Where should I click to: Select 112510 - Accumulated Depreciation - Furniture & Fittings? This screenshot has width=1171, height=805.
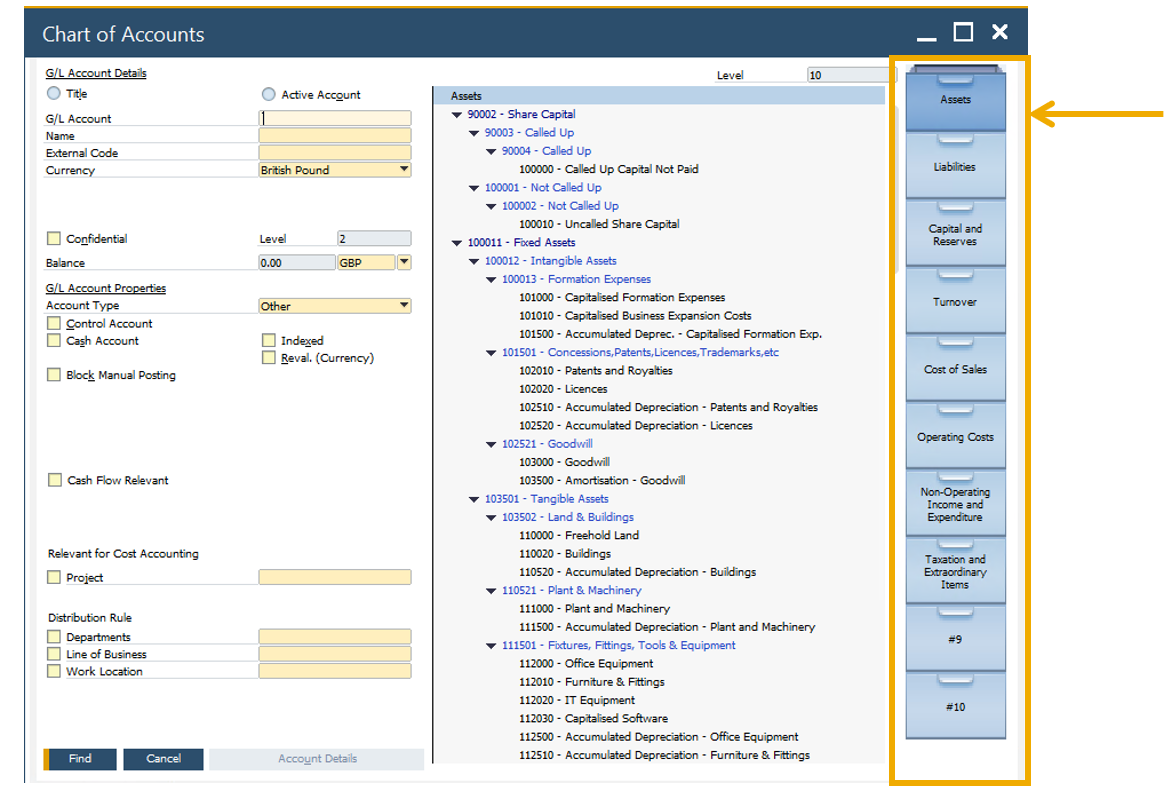[x=665, y=756]
